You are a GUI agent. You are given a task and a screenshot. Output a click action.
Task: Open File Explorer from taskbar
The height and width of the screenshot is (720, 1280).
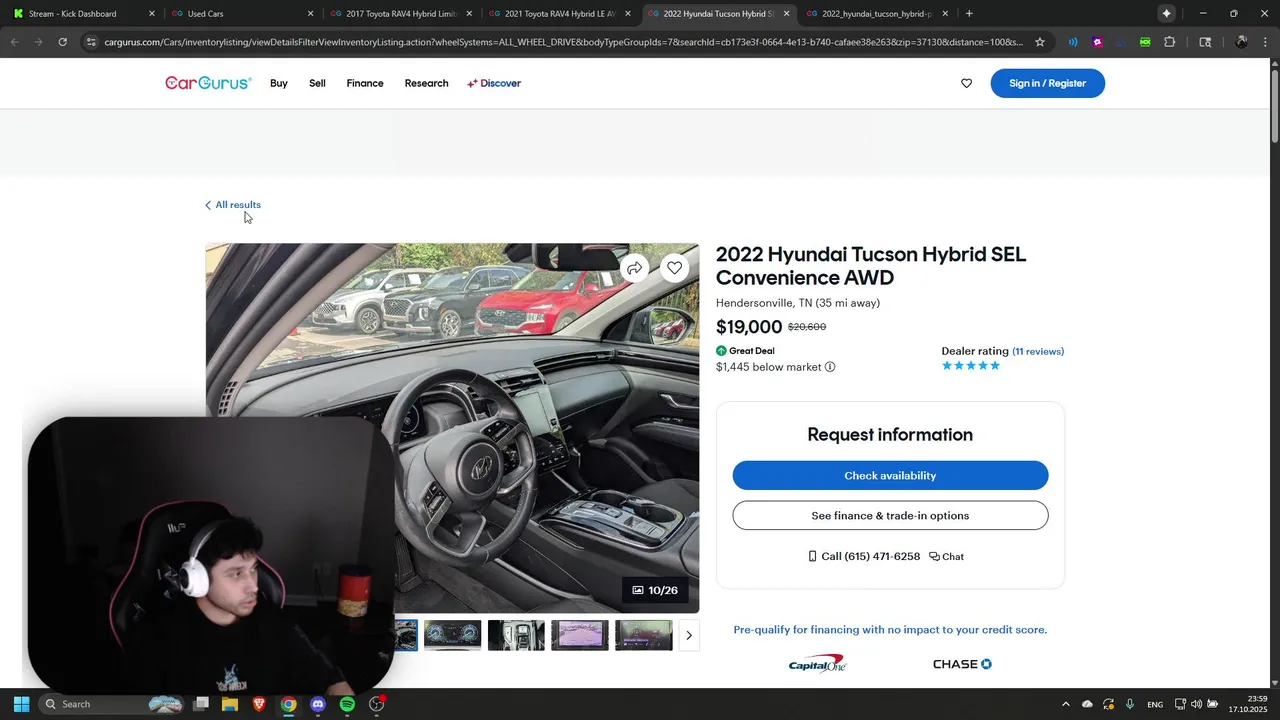click(230, 704)
